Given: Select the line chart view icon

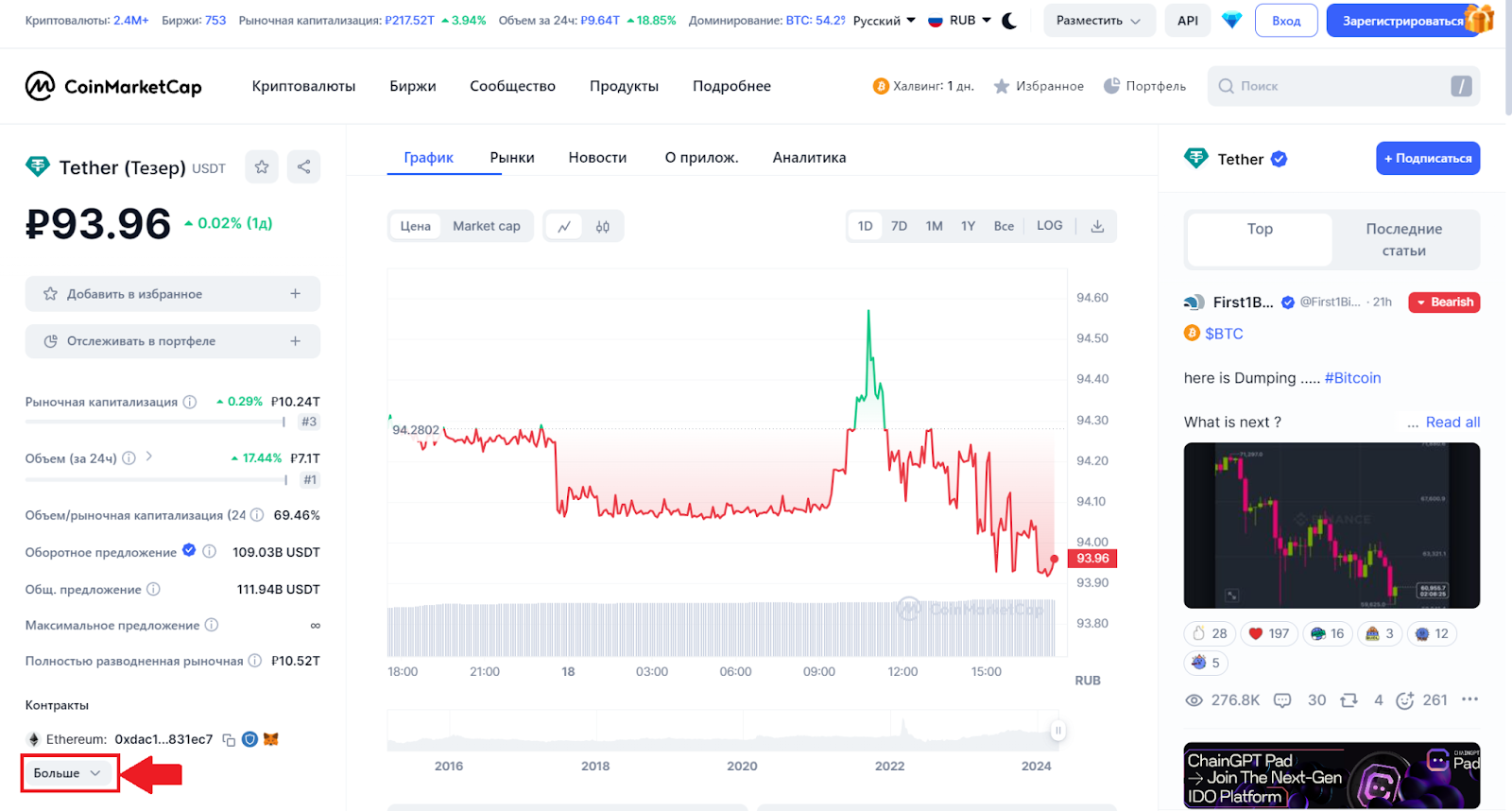Looking at the screenshot, I should pos(564,227).
